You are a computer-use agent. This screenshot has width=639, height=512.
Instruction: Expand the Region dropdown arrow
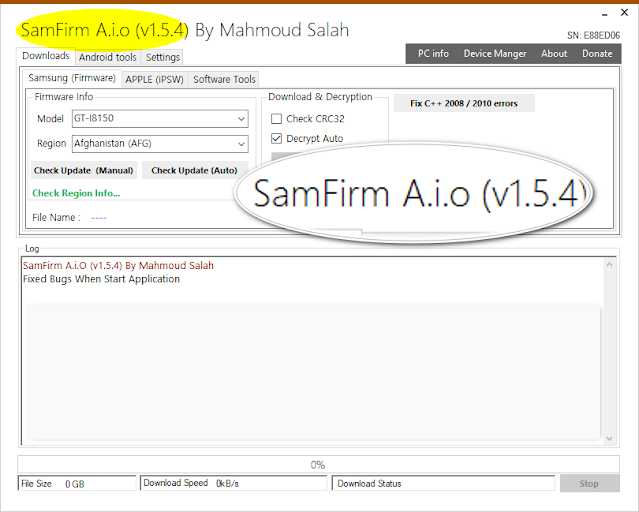coord(241,144)
